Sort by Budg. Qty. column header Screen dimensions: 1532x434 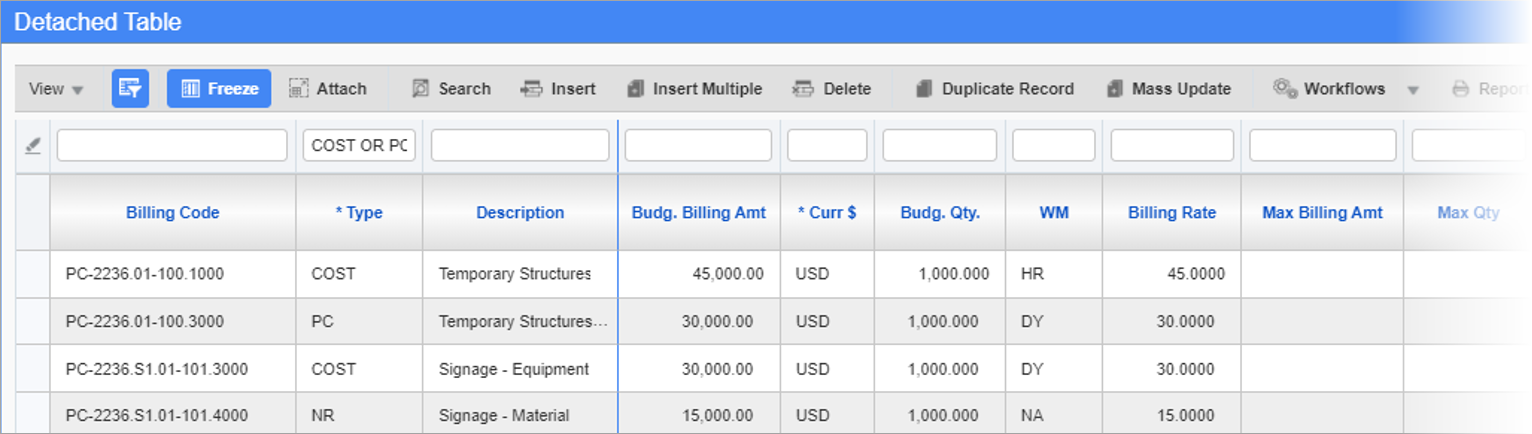pos(940,213)
